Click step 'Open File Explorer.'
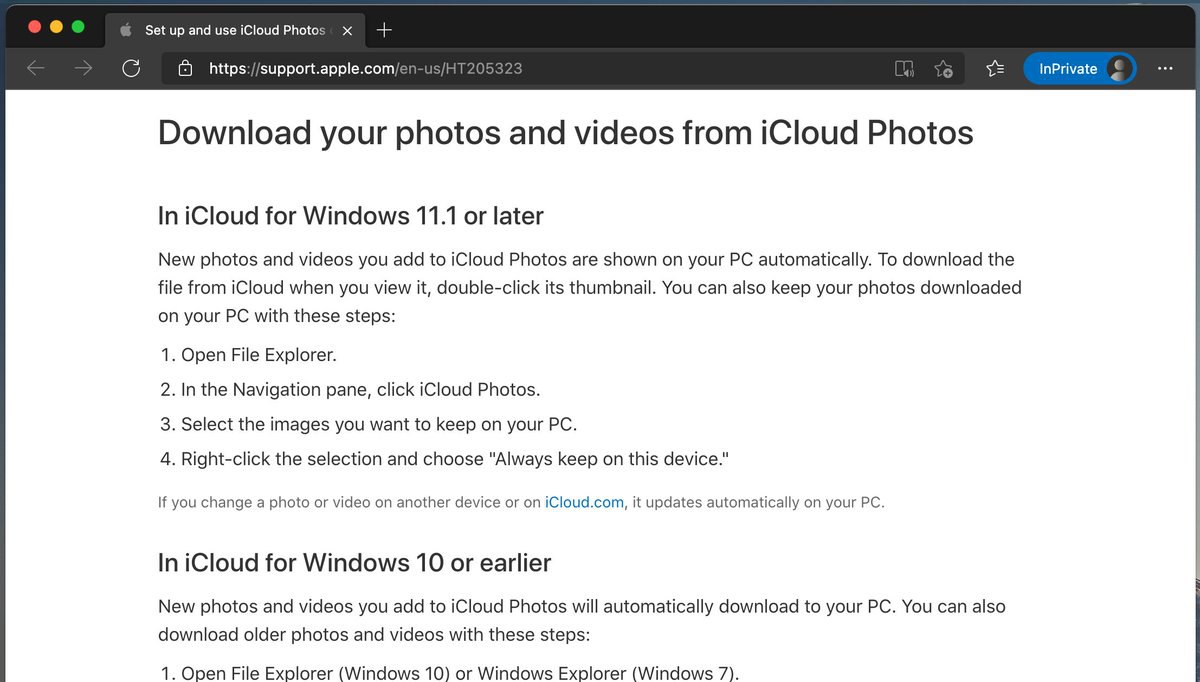The height and width of the screenshot is (682, 1200). [x=259, y=355]
